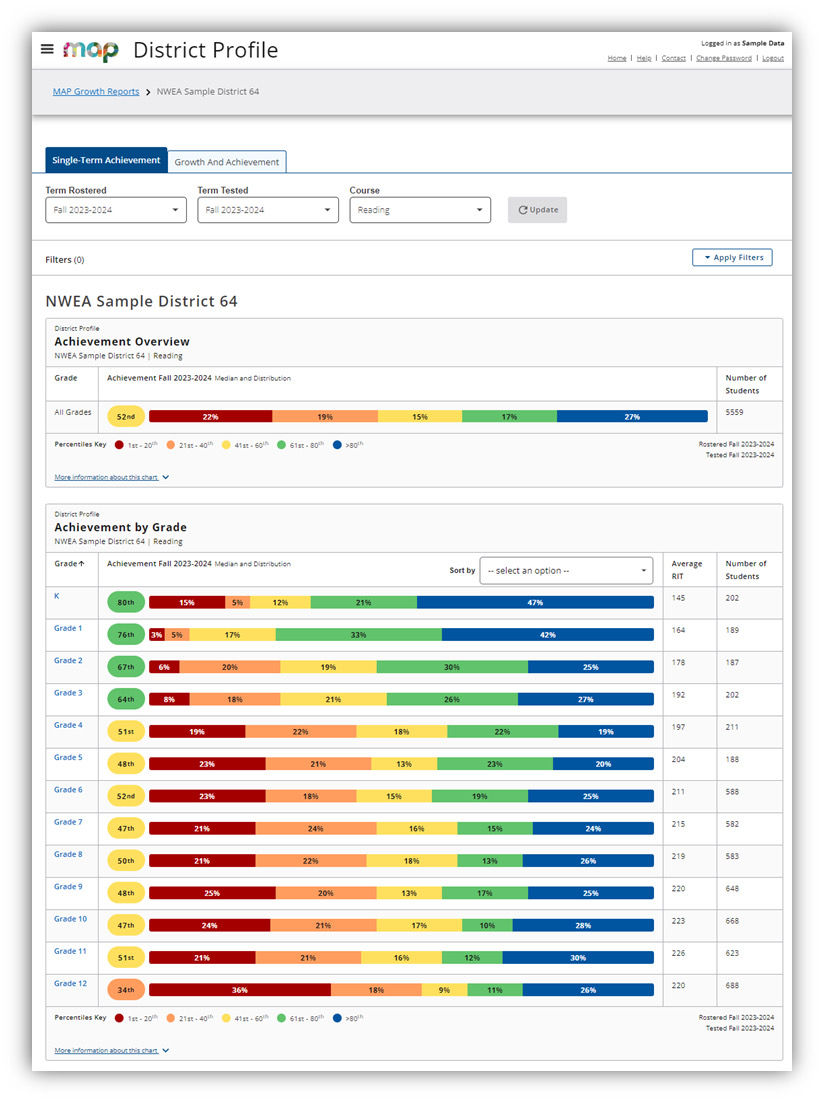
Task: Expand Apply Filters
Action: point(732,258)
